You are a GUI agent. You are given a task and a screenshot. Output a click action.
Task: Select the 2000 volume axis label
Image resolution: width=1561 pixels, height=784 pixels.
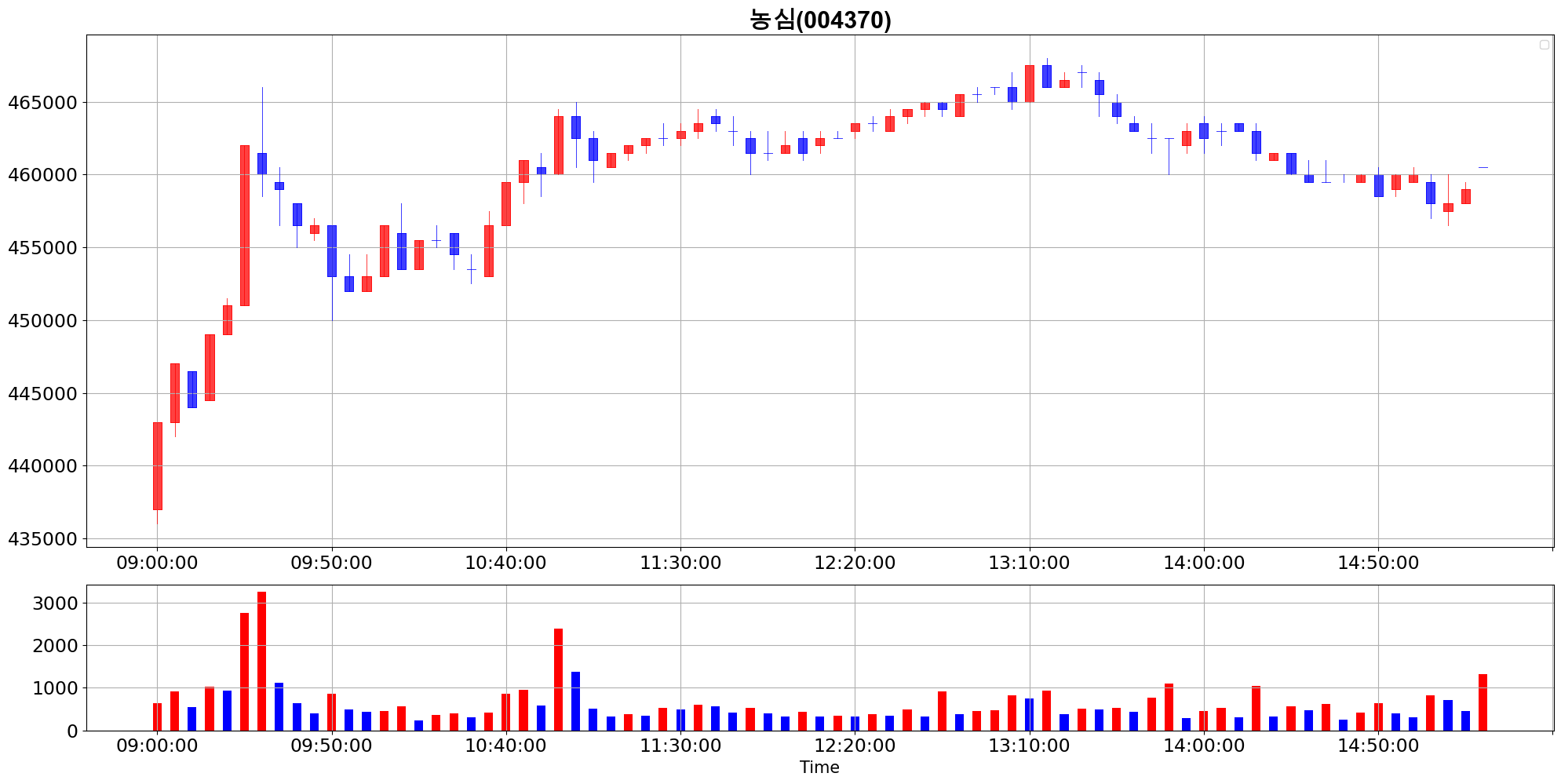pyautogui.click(x=55, y=646)
